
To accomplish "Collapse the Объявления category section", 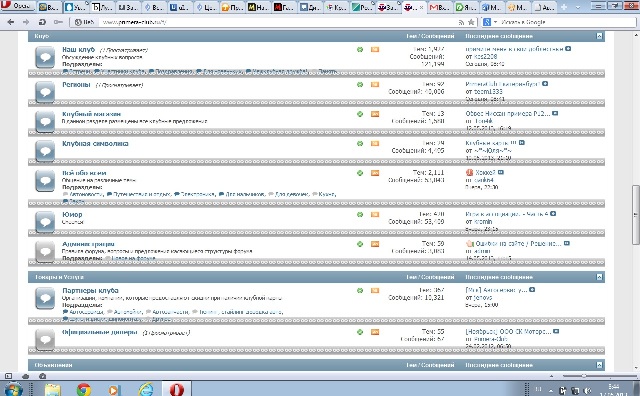I will click(599, 365).
